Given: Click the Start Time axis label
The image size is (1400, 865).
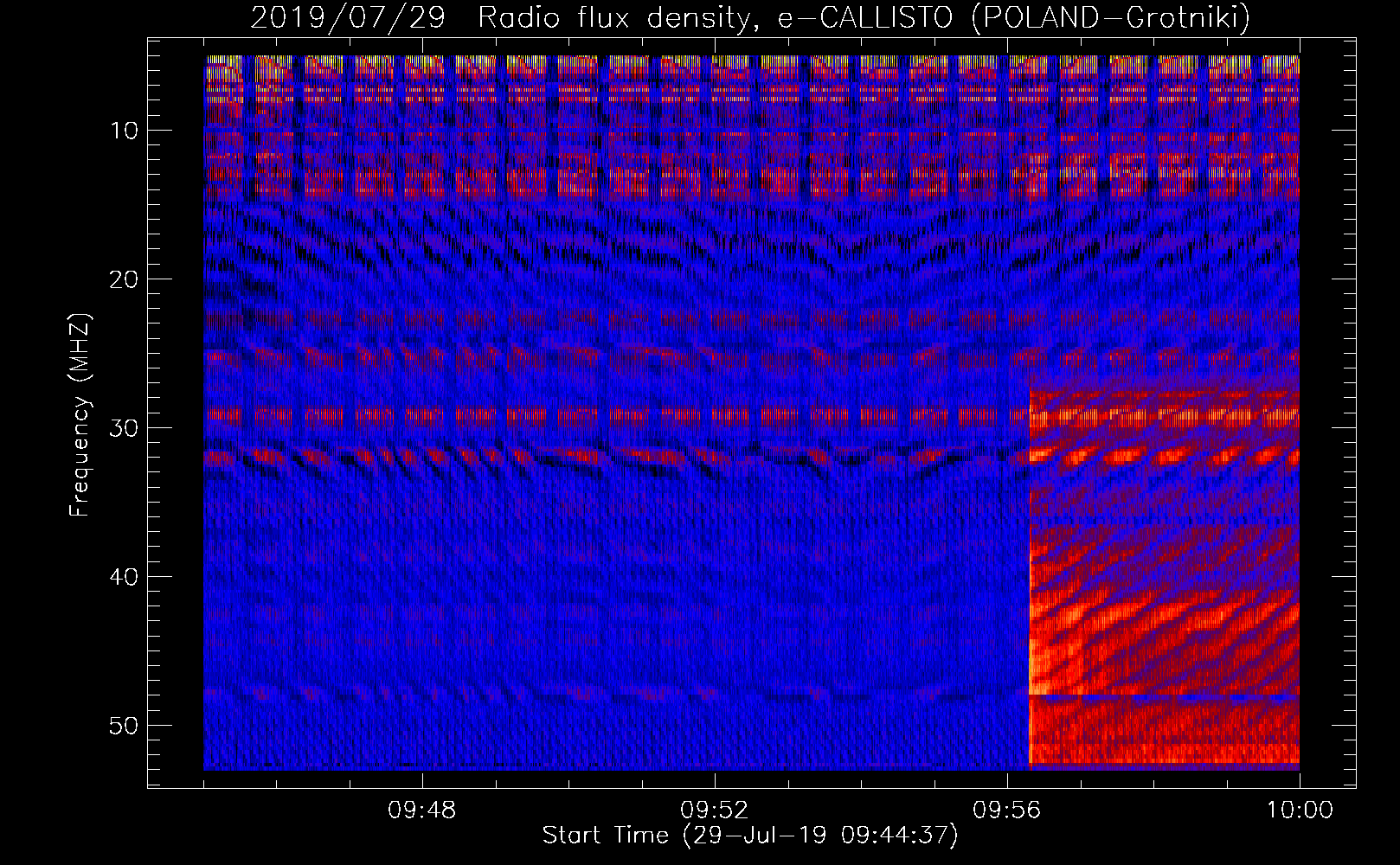Looking at the screenshot, I should [750, 836].
